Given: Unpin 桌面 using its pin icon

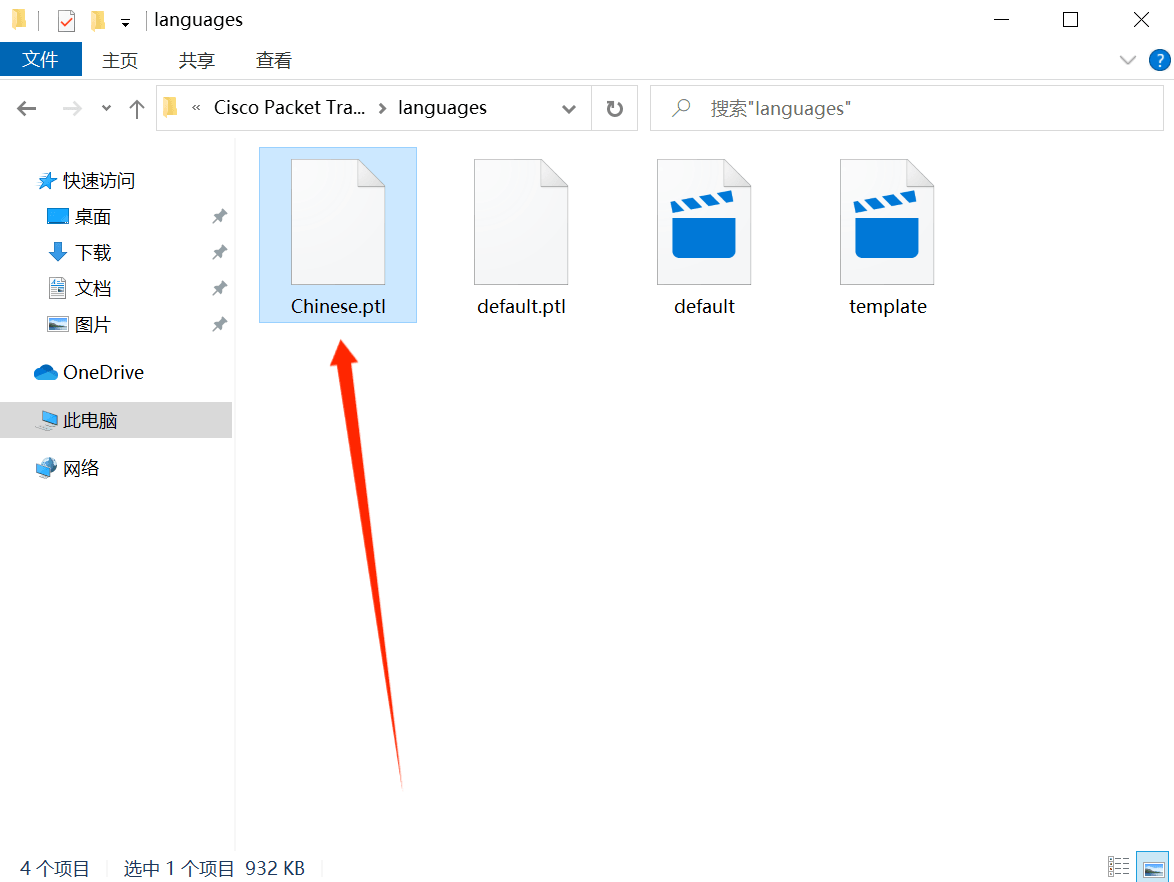Looking at the screenshot, I should 219,216.
